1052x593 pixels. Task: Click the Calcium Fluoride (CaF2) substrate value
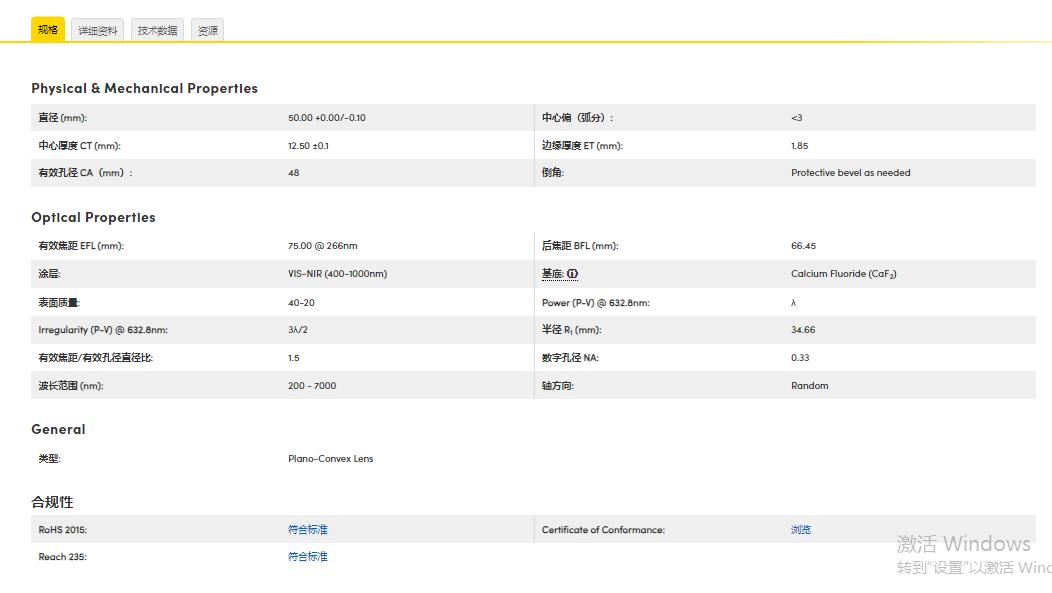click(843, 273)
